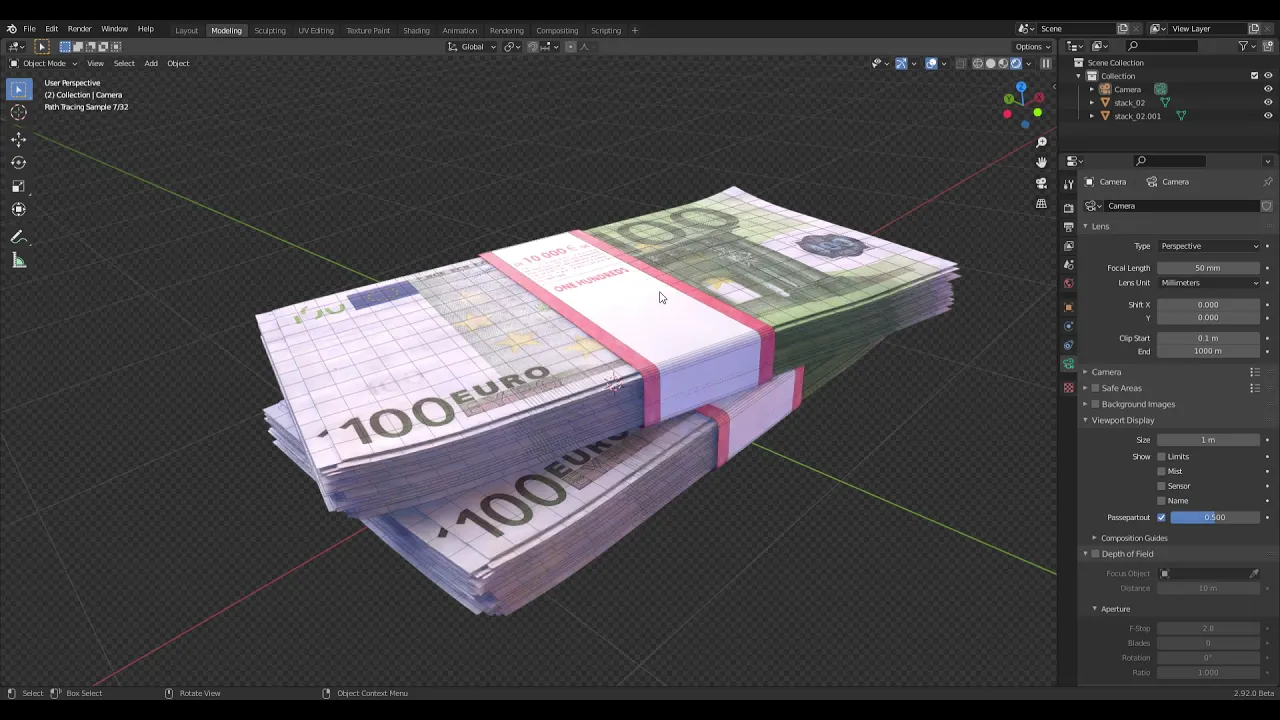Open the Physics properties tab

[x=1069, y=326]
